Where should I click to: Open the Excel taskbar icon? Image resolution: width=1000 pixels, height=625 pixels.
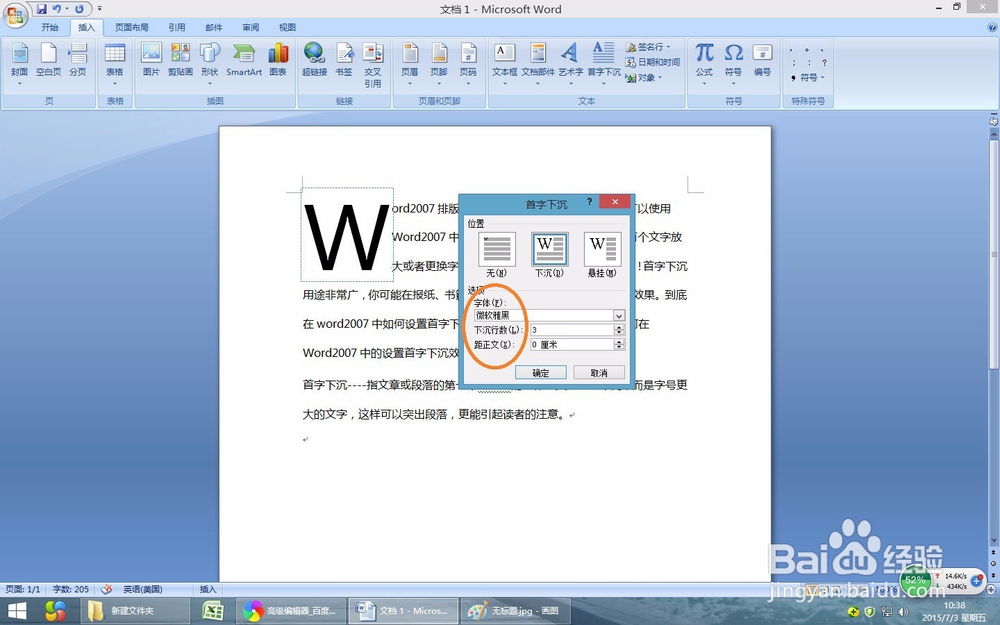(213, 611)
